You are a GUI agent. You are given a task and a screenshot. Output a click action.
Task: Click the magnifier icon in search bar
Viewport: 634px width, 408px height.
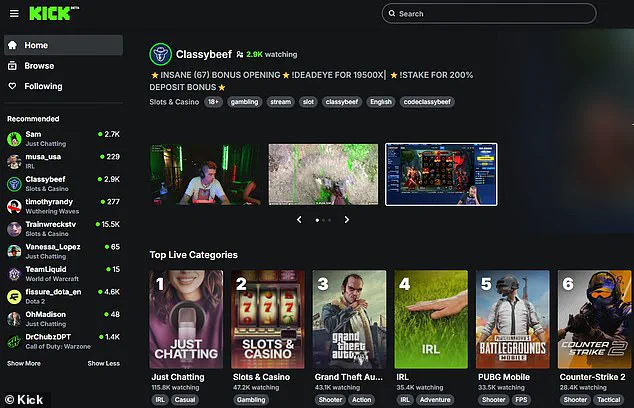click(x=391, y=14)
